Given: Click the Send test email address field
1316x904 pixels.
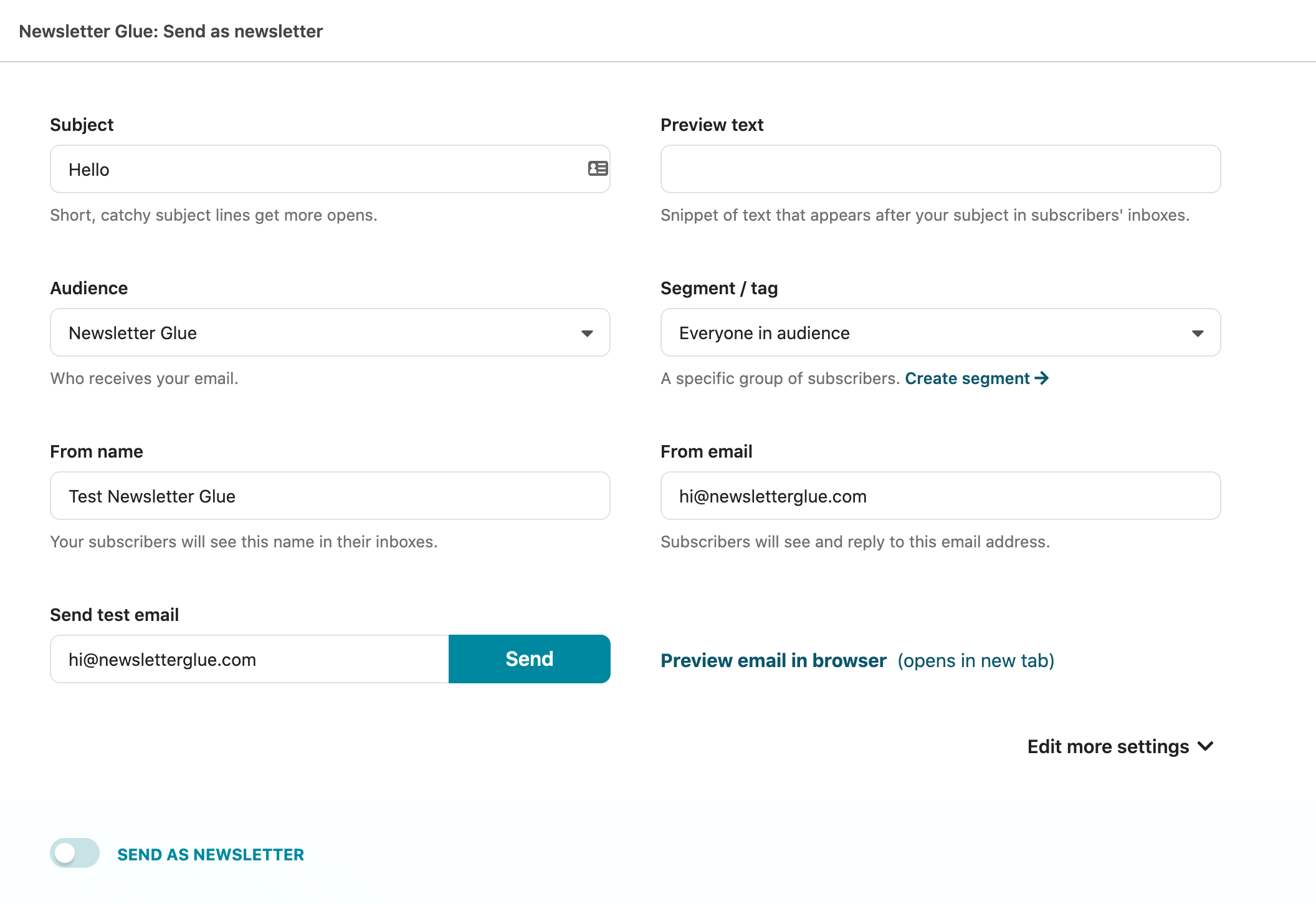Looking at the screenshot, I should coord(249,659).
